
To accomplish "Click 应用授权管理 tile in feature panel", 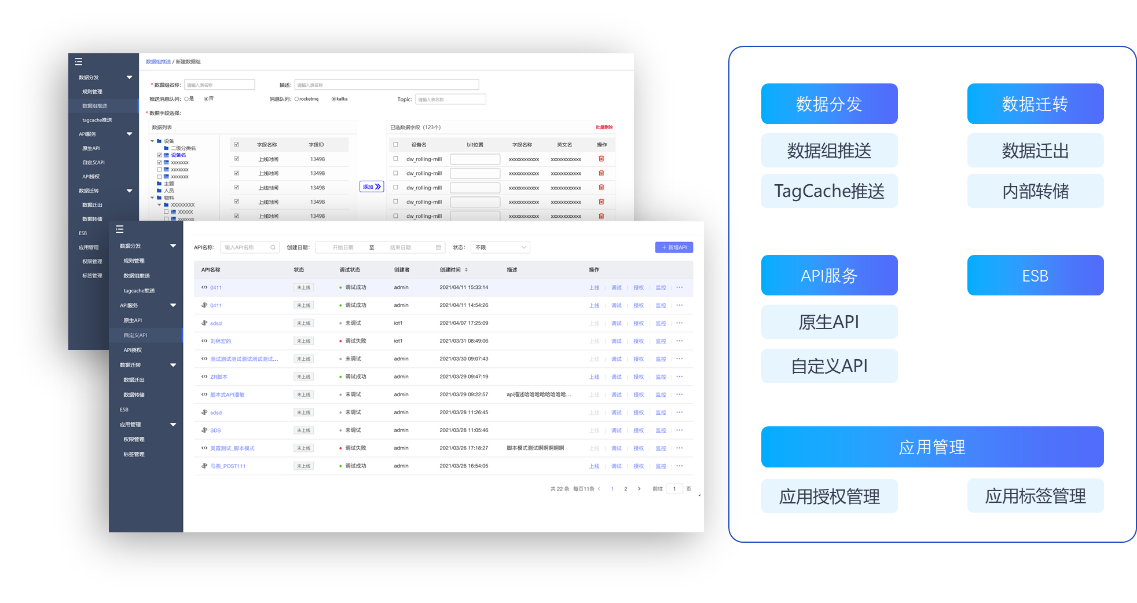I will point(829,496).
